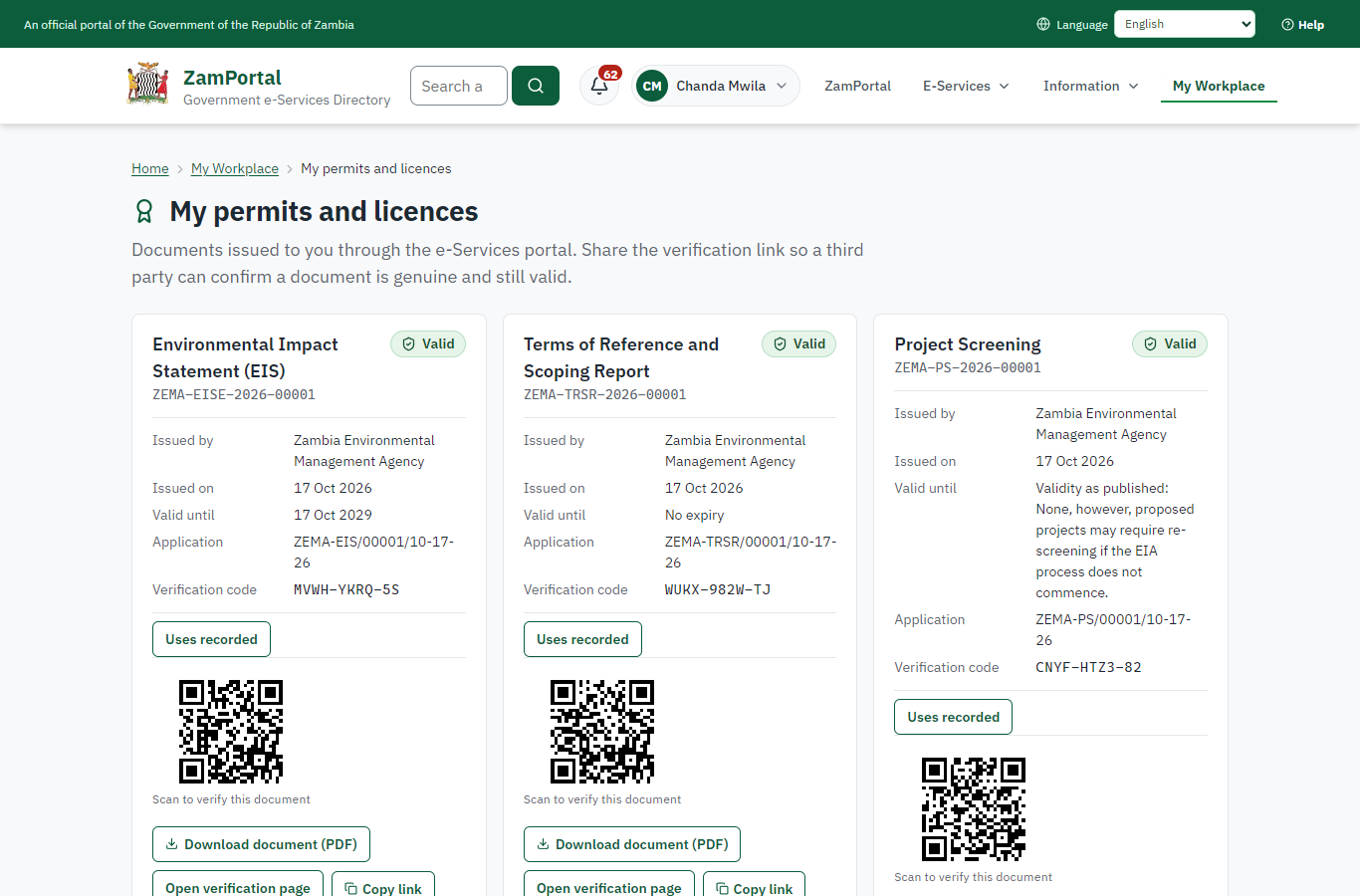Click the CM user avatar circle
1360x896 pixels.
click(652, 86)
